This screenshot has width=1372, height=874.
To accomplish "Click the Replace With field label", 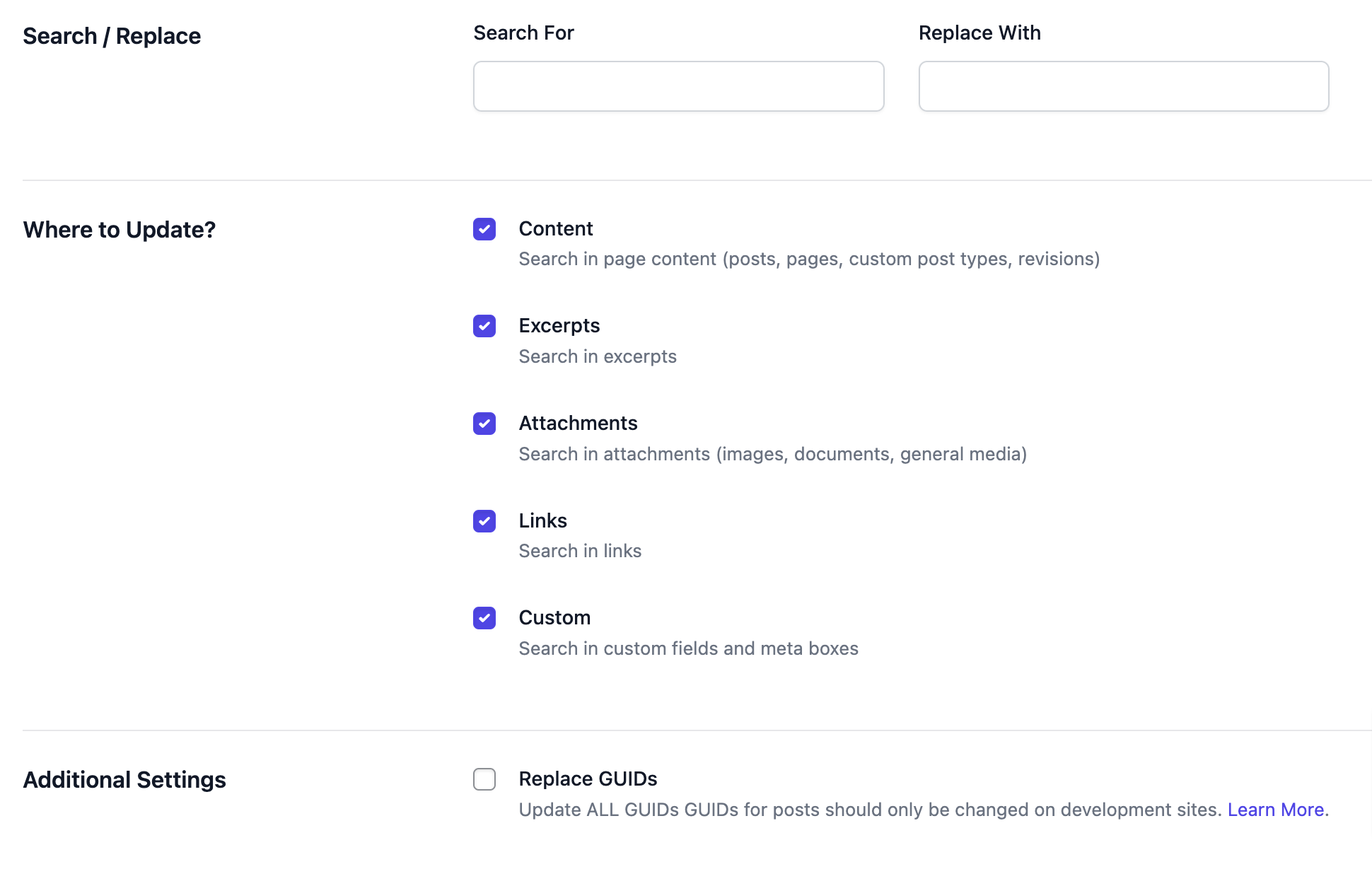I will coord(979,33).
